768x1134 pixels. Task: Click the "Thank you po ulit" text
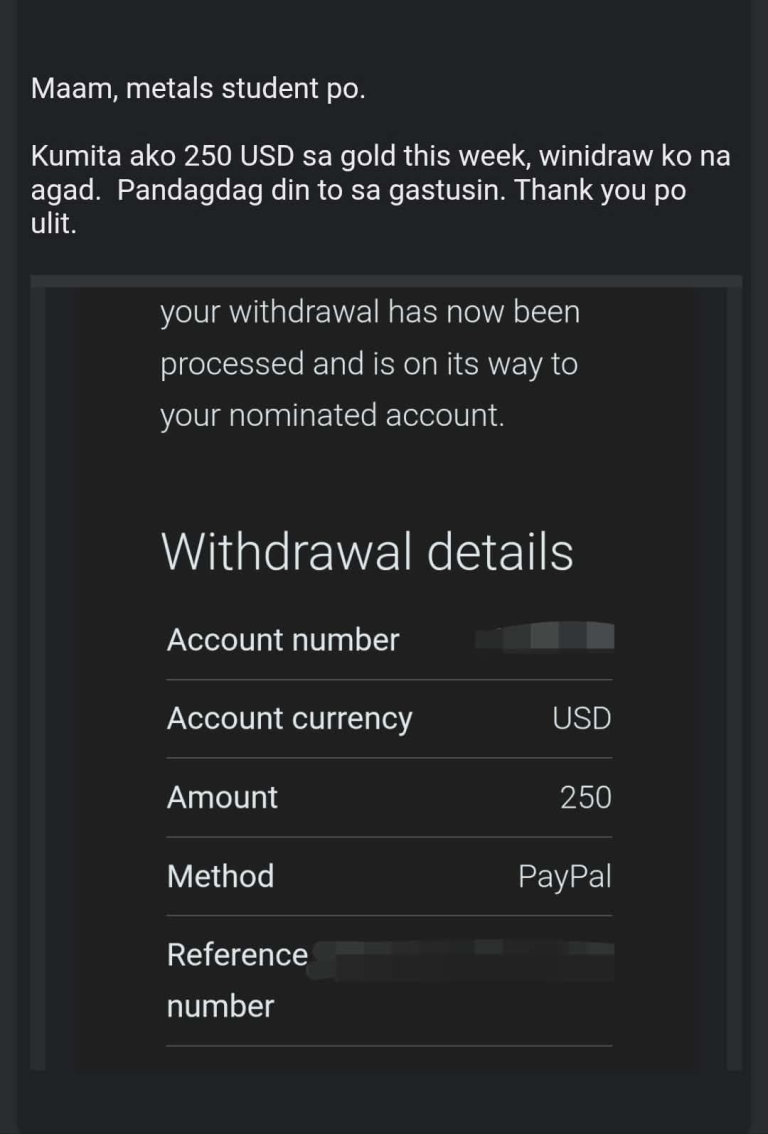point(620,191)
